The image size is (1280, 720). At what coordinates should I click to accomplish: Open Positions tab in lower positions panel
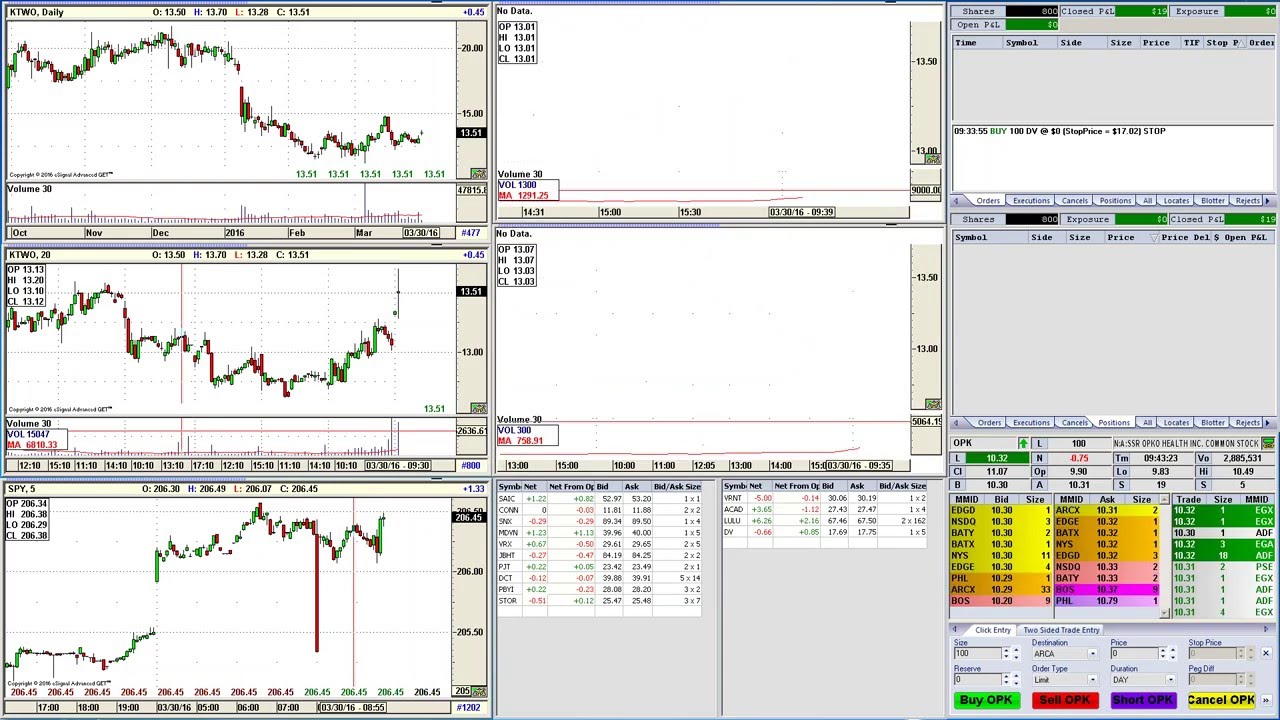click(x=1114, y=422)
